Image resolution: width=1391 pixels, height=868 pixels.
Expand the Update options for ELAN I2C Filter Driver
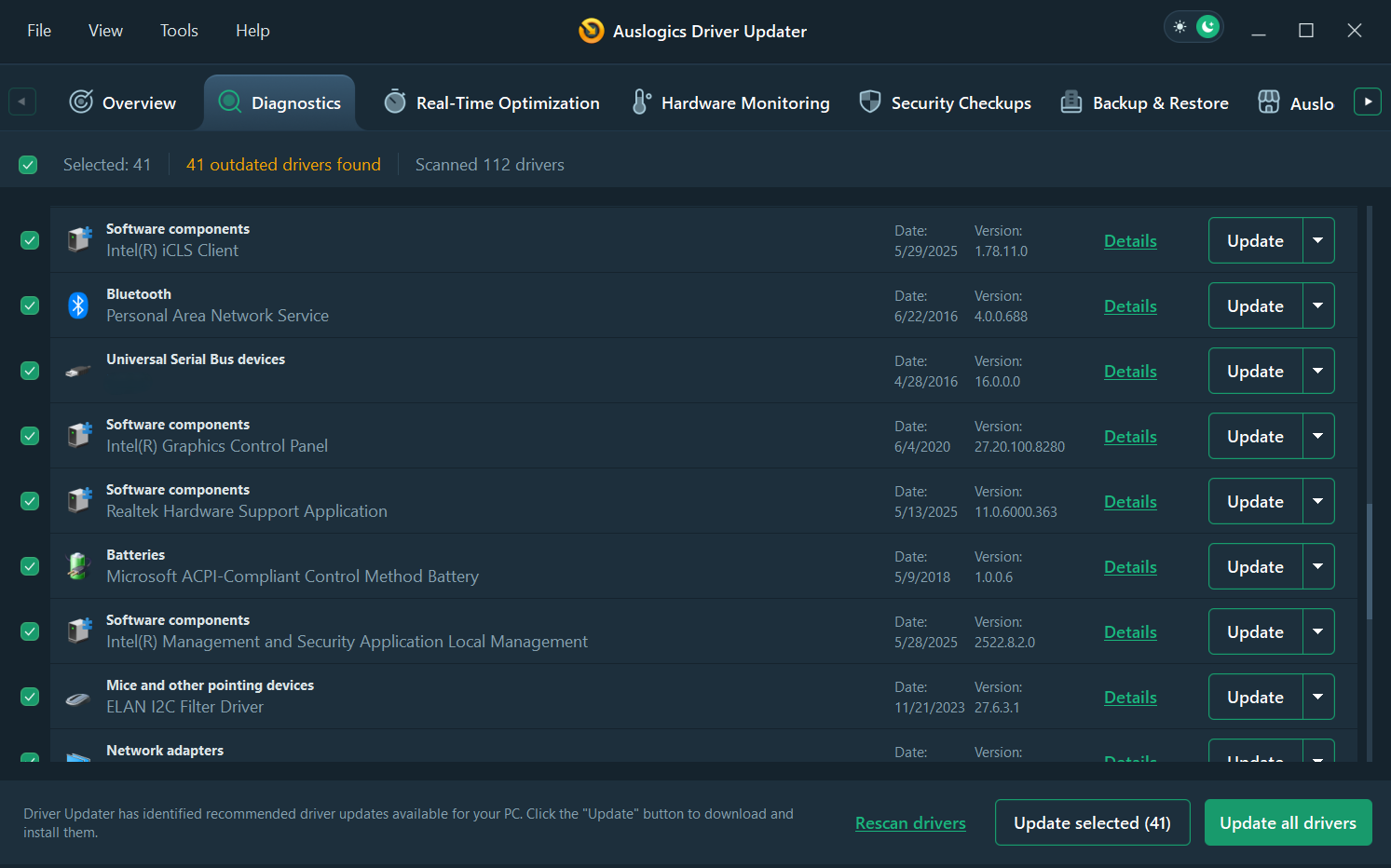click(x=1318, y=696)
